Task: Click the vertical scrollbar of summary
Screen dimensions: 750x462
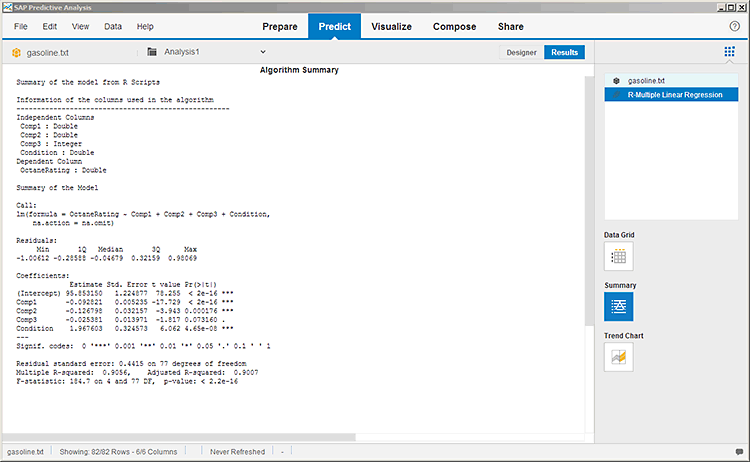Action: point(589,201)
